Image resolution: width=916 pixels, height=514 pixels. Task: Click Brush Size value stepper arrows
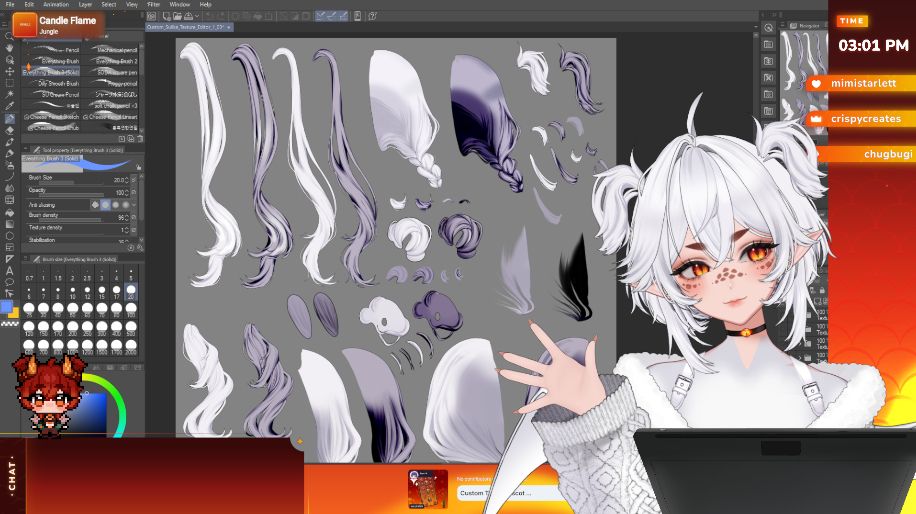[x=127, y=180]
